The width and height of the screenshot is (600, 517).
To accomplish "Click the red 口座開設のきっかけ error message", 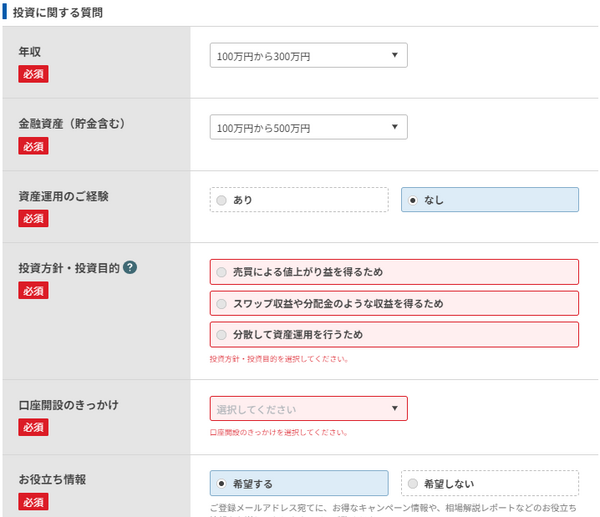I will tap(279, 433).
